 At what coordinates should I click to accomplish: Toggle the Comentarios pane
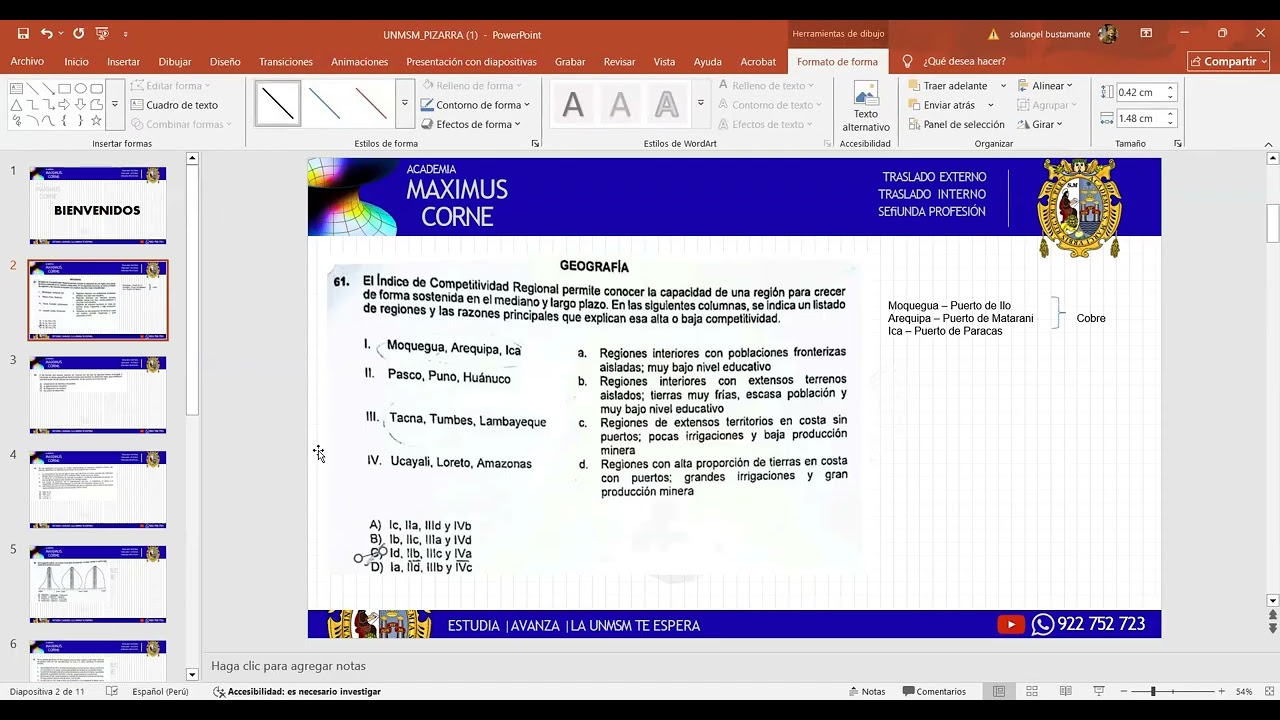[934, 692]
